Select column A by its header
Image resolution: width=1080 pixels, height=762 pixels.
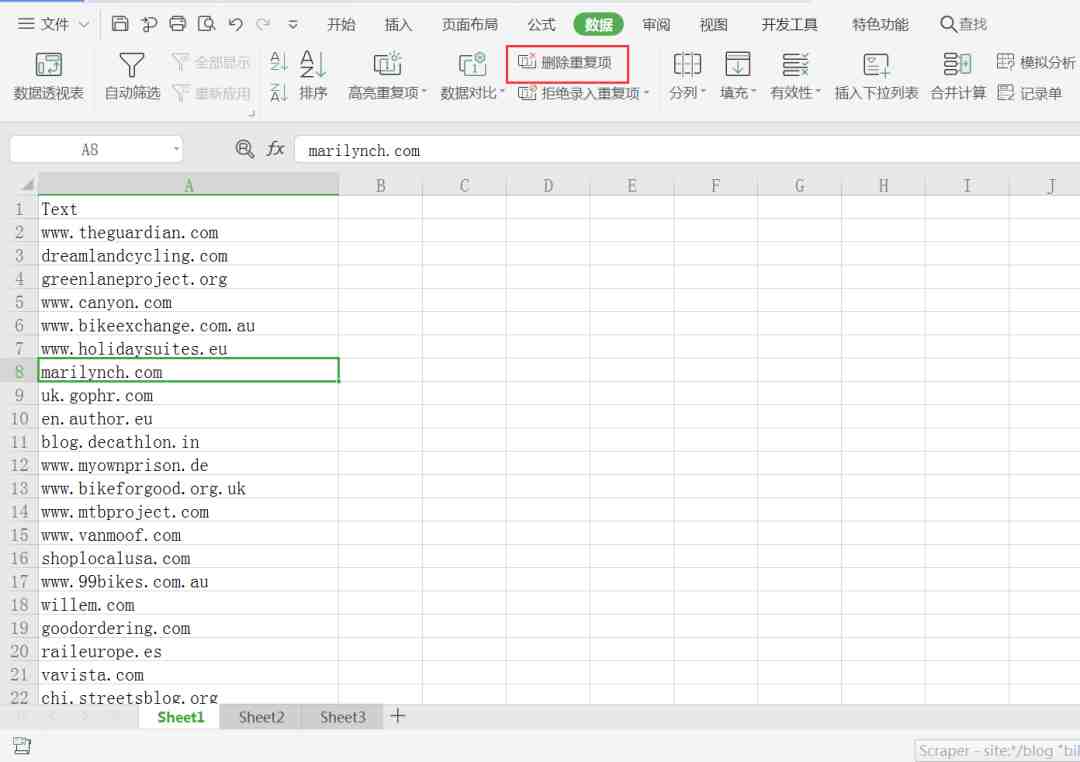[x=188, y=185]
